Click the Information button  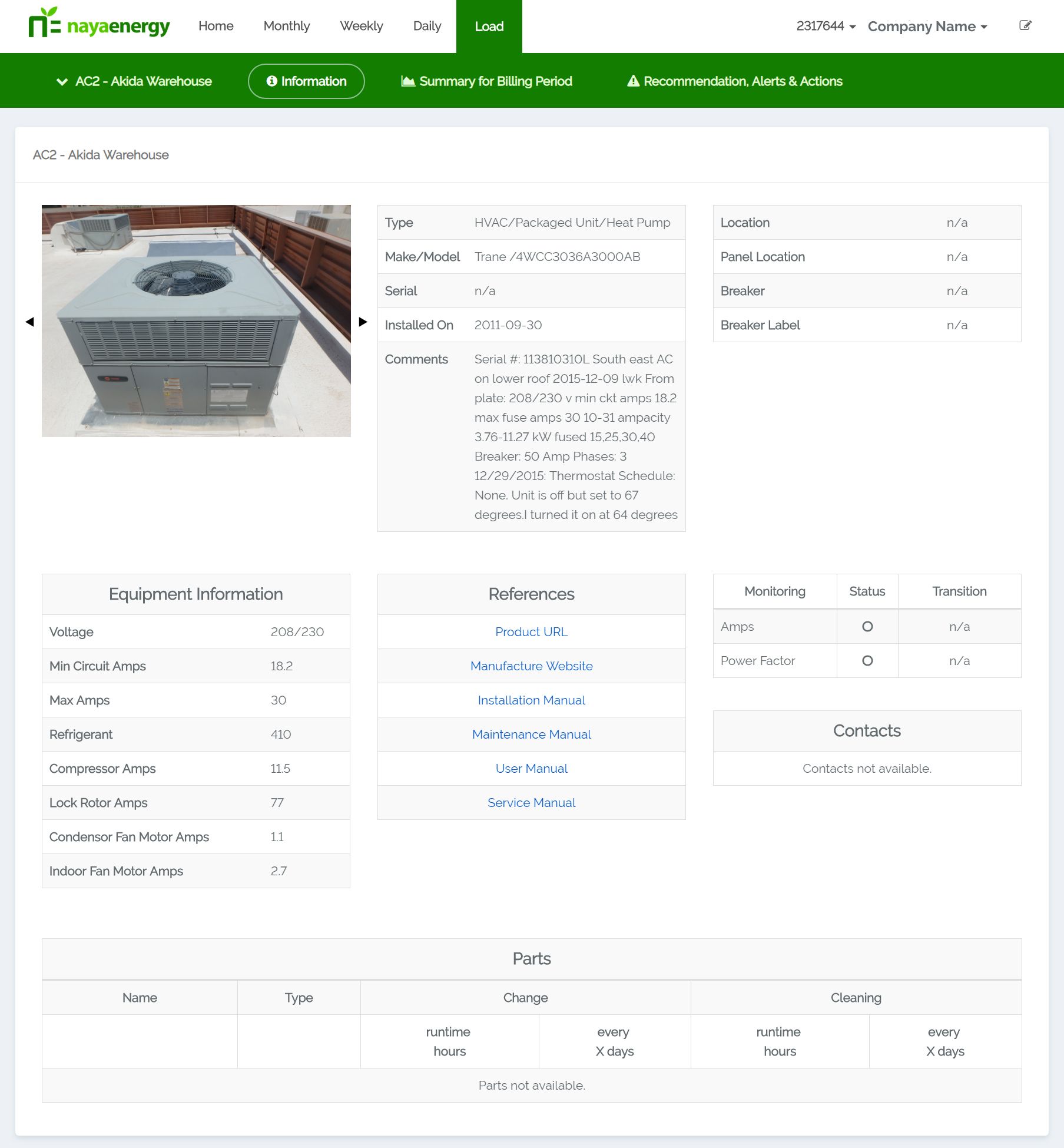coord(306,81)
